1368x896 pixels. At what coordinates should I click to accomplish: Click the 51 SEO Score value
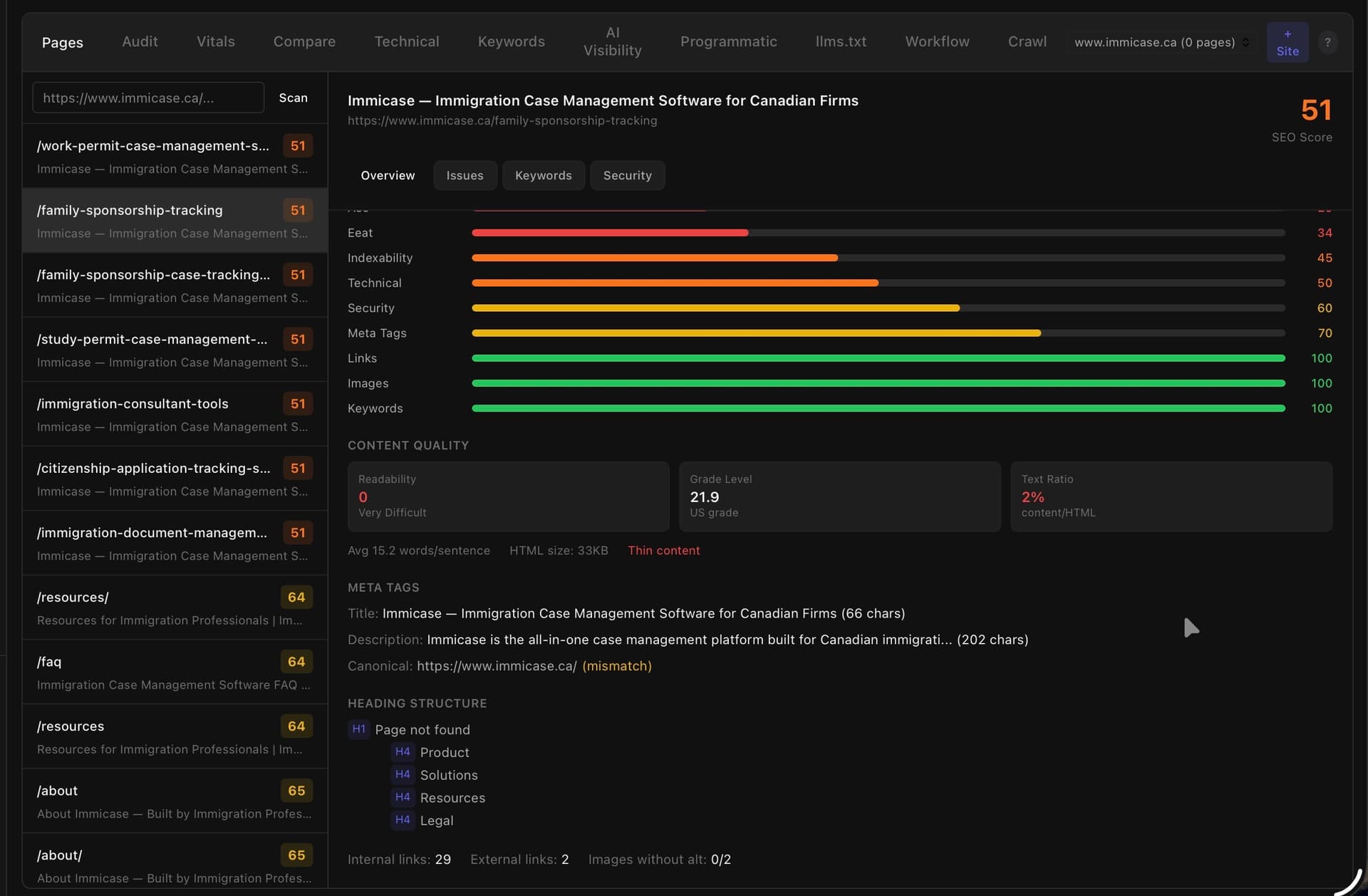[x=1315, y=110]
